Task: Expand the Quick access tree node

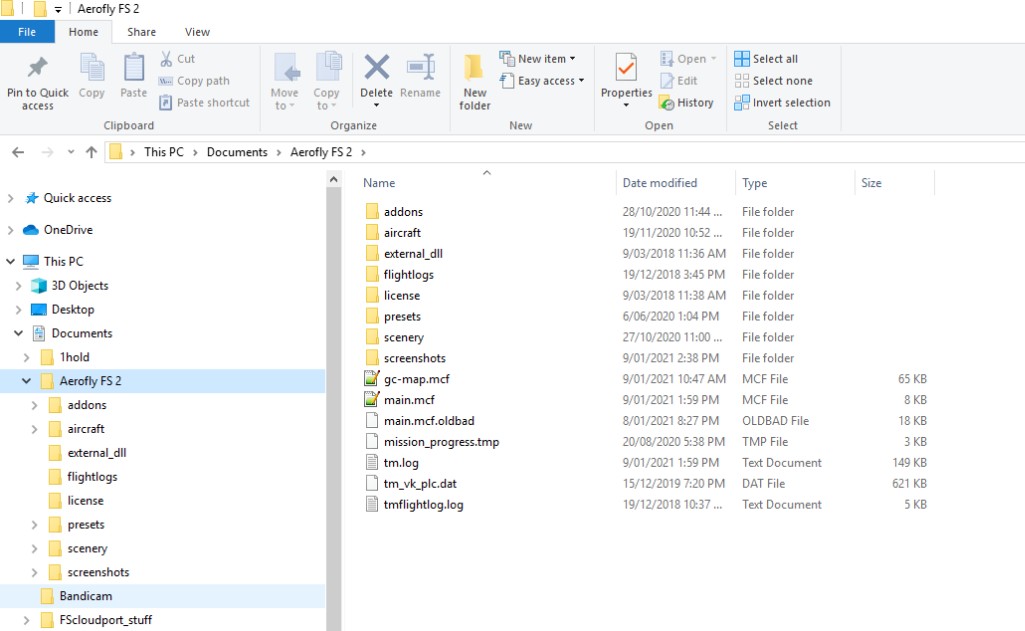Action: (x=10, y=198)
